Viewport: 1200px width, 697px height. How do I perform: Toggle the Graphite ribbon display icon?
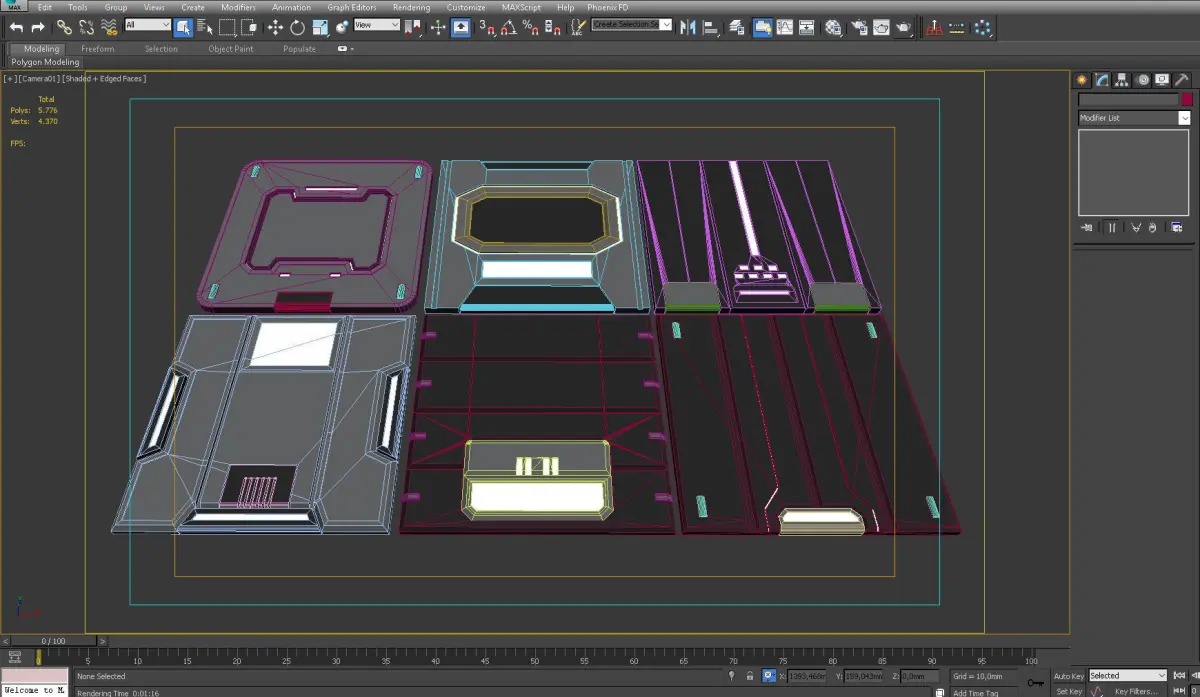click(762, 27)
